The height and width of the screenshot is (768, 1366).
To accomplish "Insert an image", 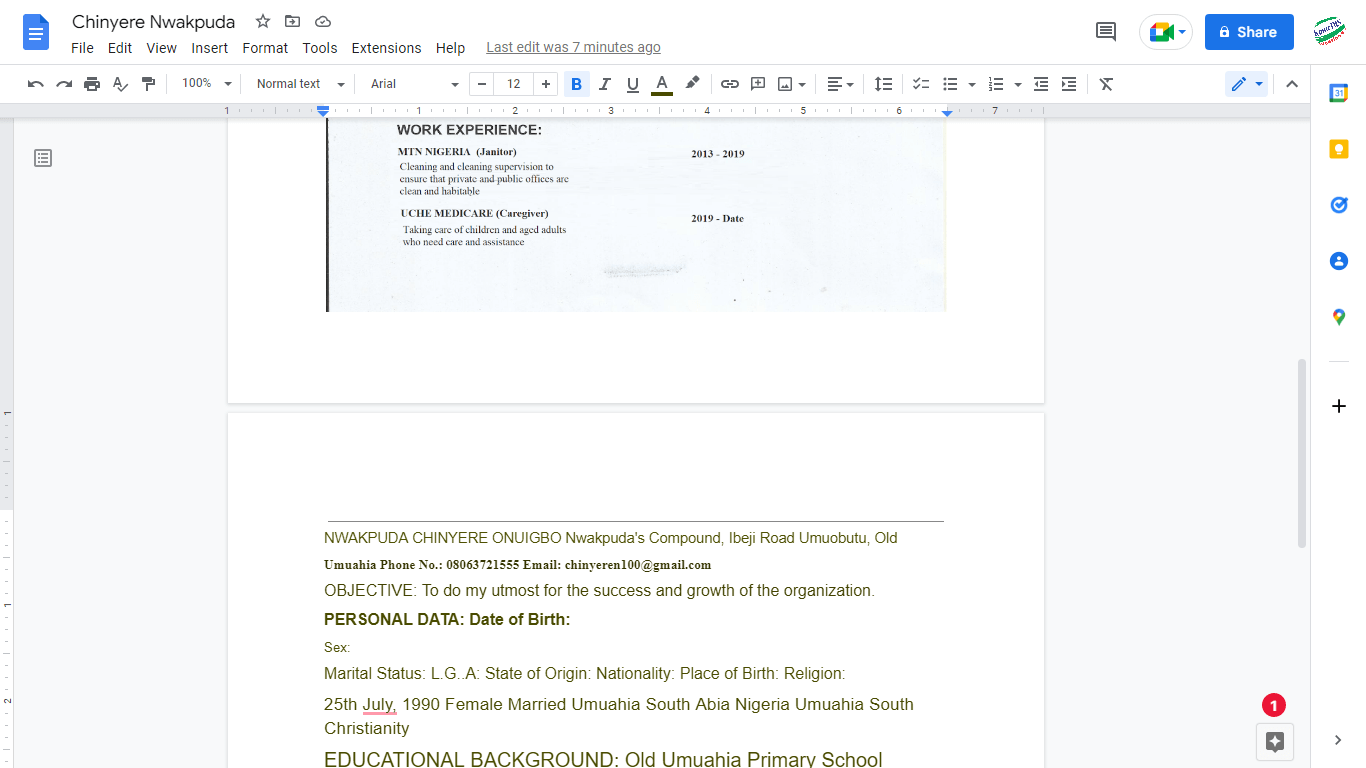I will 786,84.
